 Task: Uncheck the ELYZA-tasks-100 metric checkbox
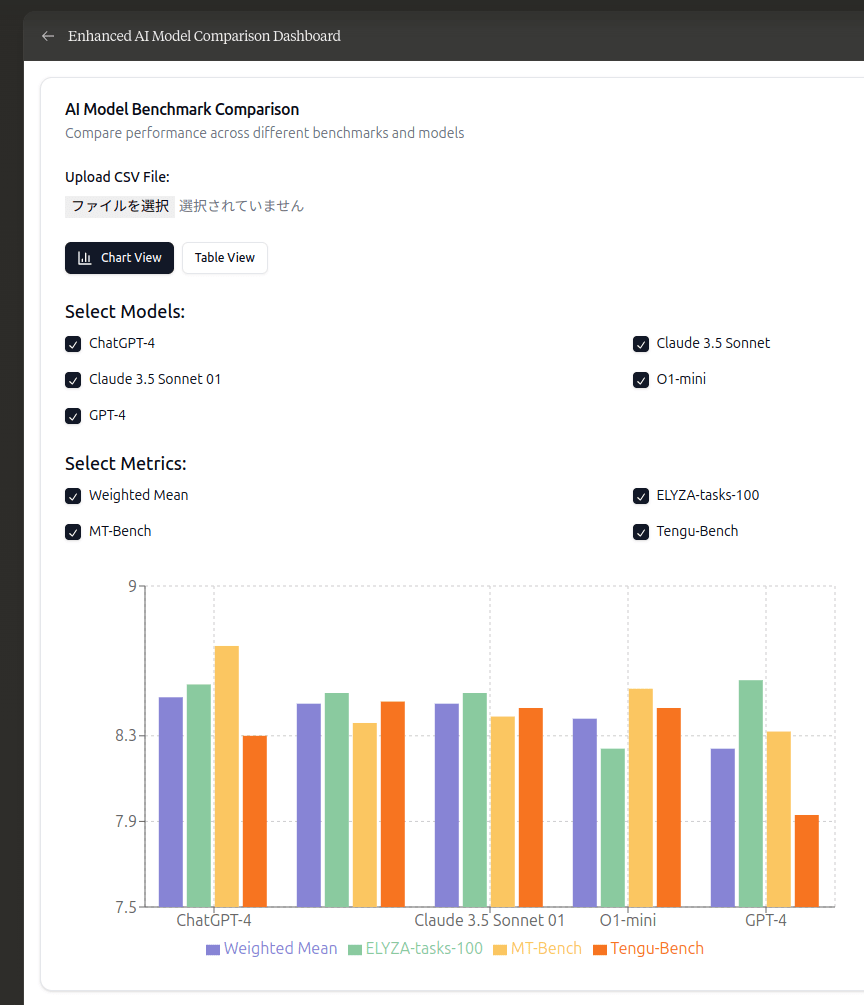[641, 496]
